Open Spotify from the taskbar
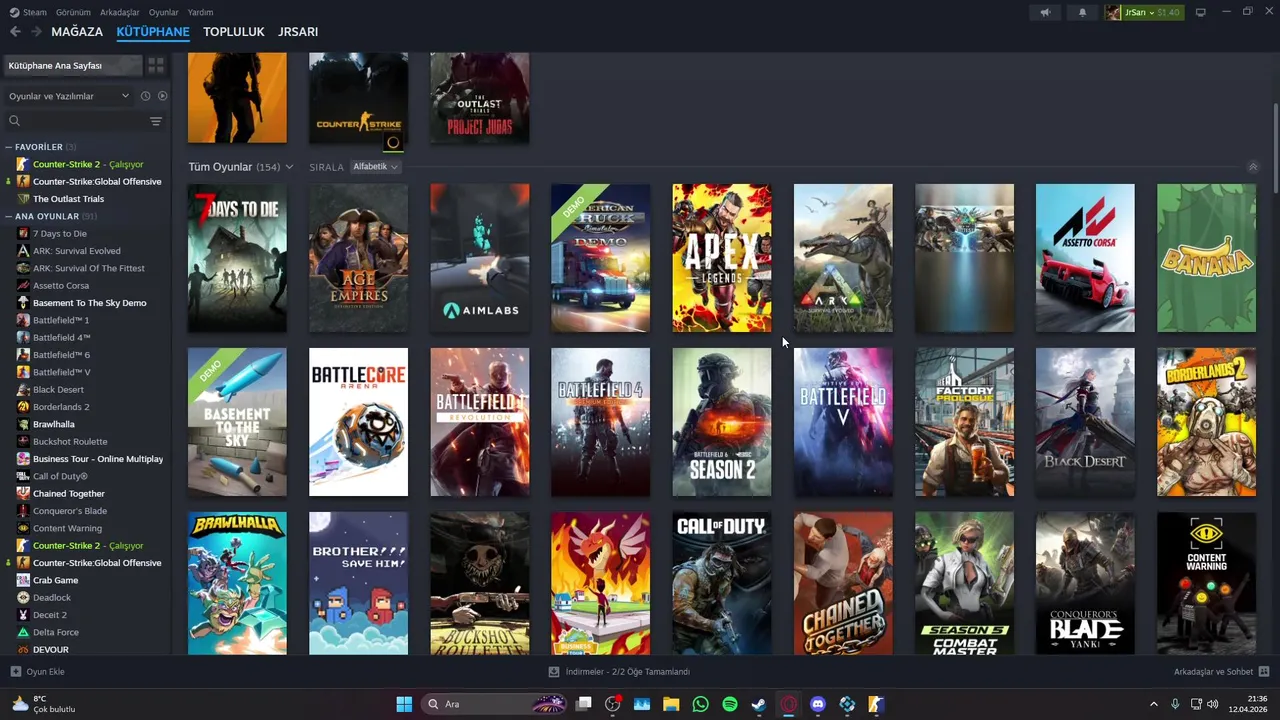Image resolution: width=1280 pixels, height=720 pixels. coord(729,704)
